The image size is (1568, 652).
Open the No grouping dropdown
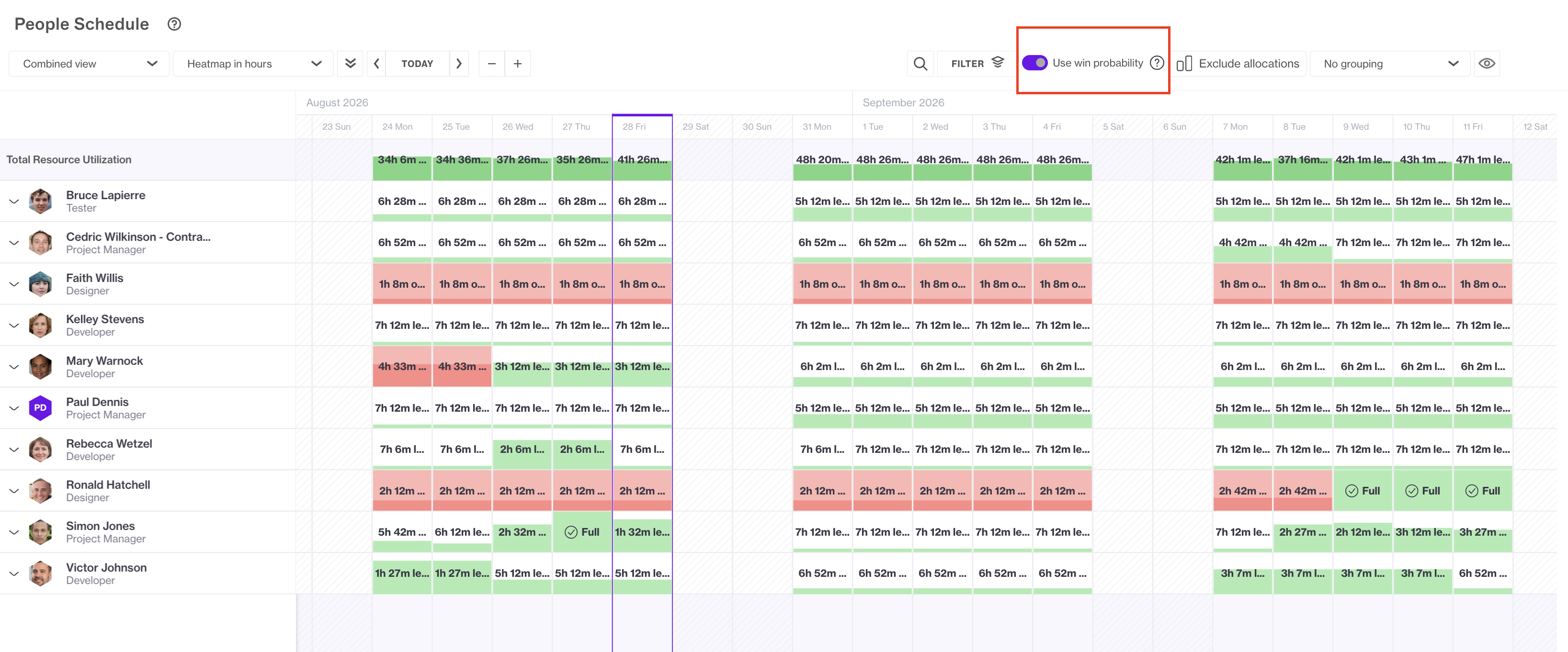pyautogui.click(x=1390, y=64)
